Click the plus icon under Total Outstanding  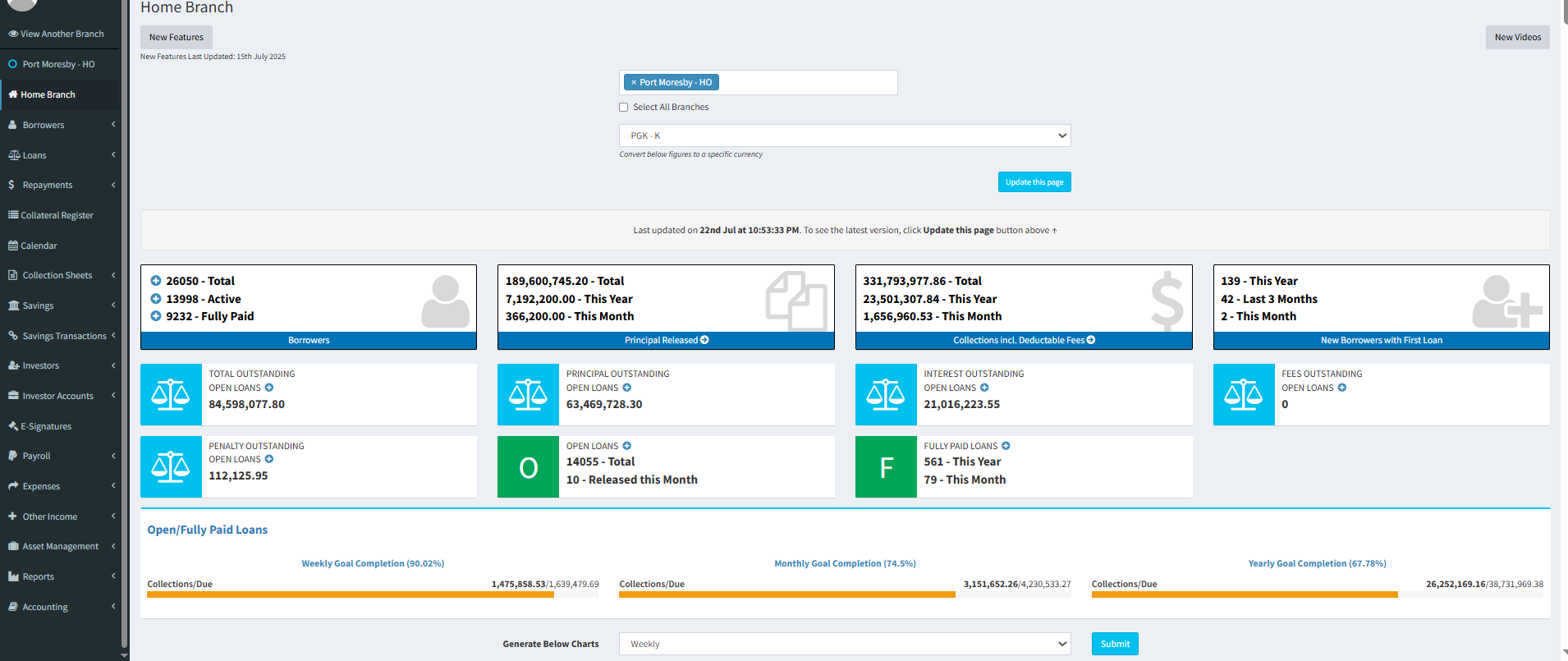(x=269, y=388)
